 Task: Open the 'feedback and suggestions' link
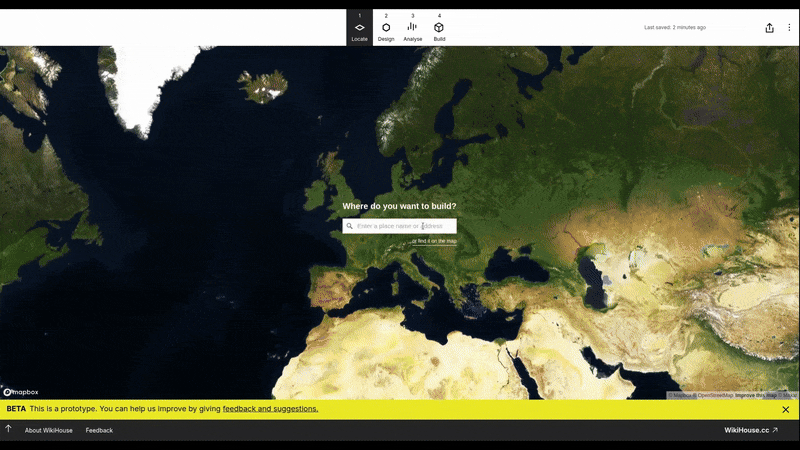pos(270,409)
